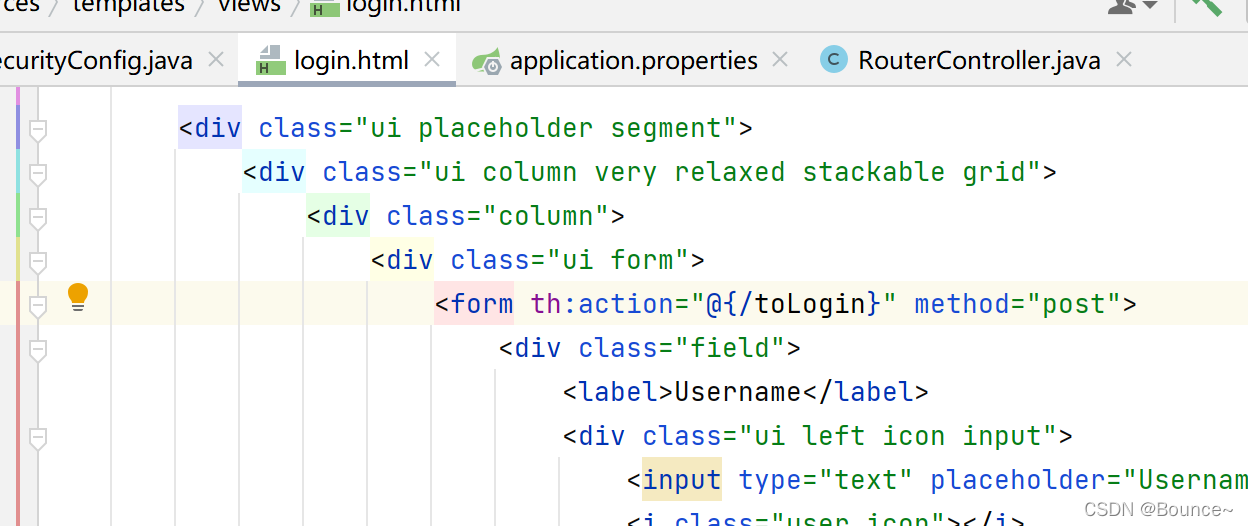This screenshot has height=526, width=1248.
Task: Click the highlighted input tag name
Action: 682,480
